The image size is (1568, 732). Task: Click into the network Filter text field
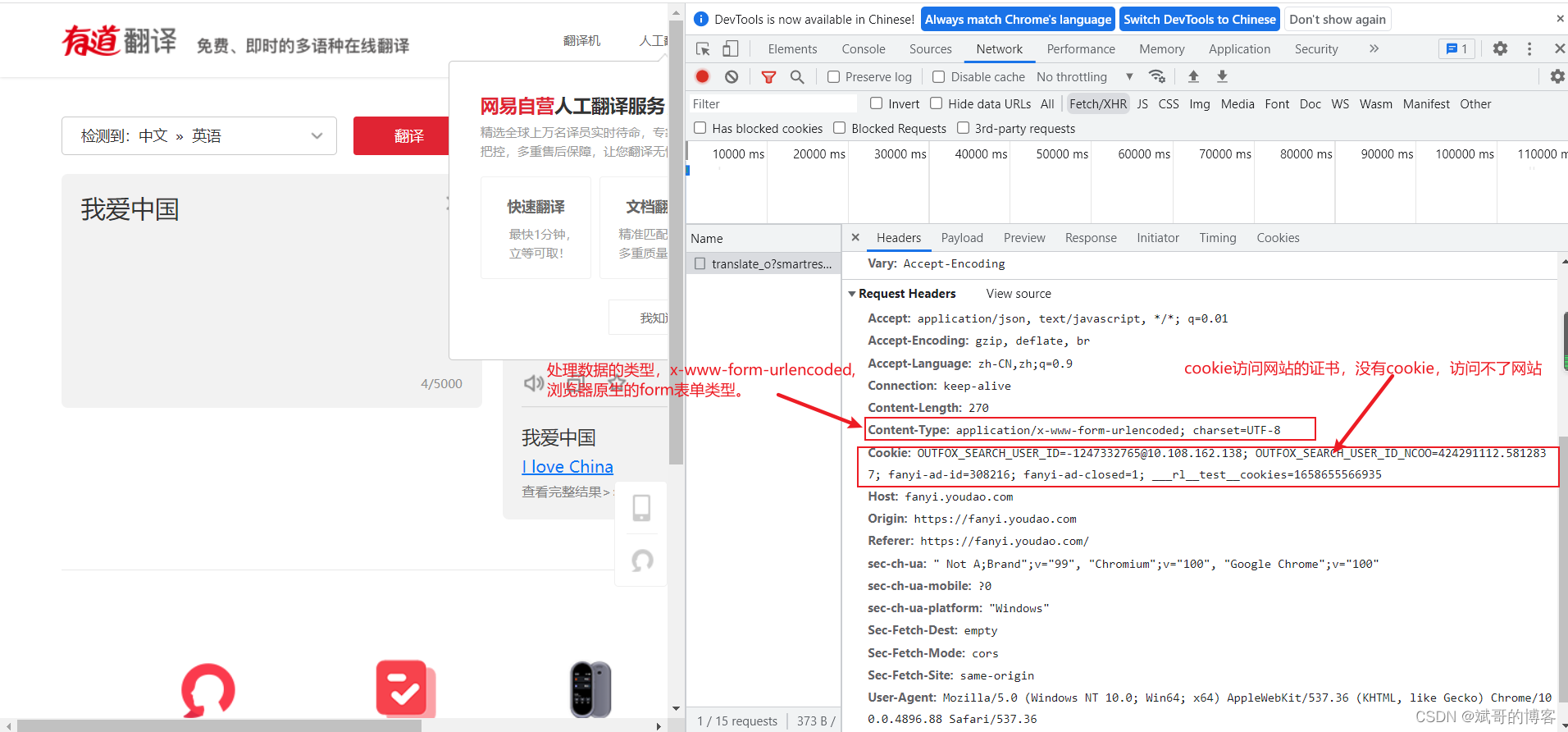(x=772, y=104)
